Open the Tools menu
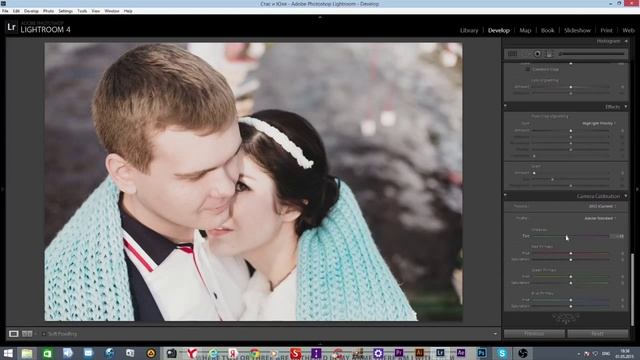This screenshot has width=640, height=360. click(x=82, y=11)
